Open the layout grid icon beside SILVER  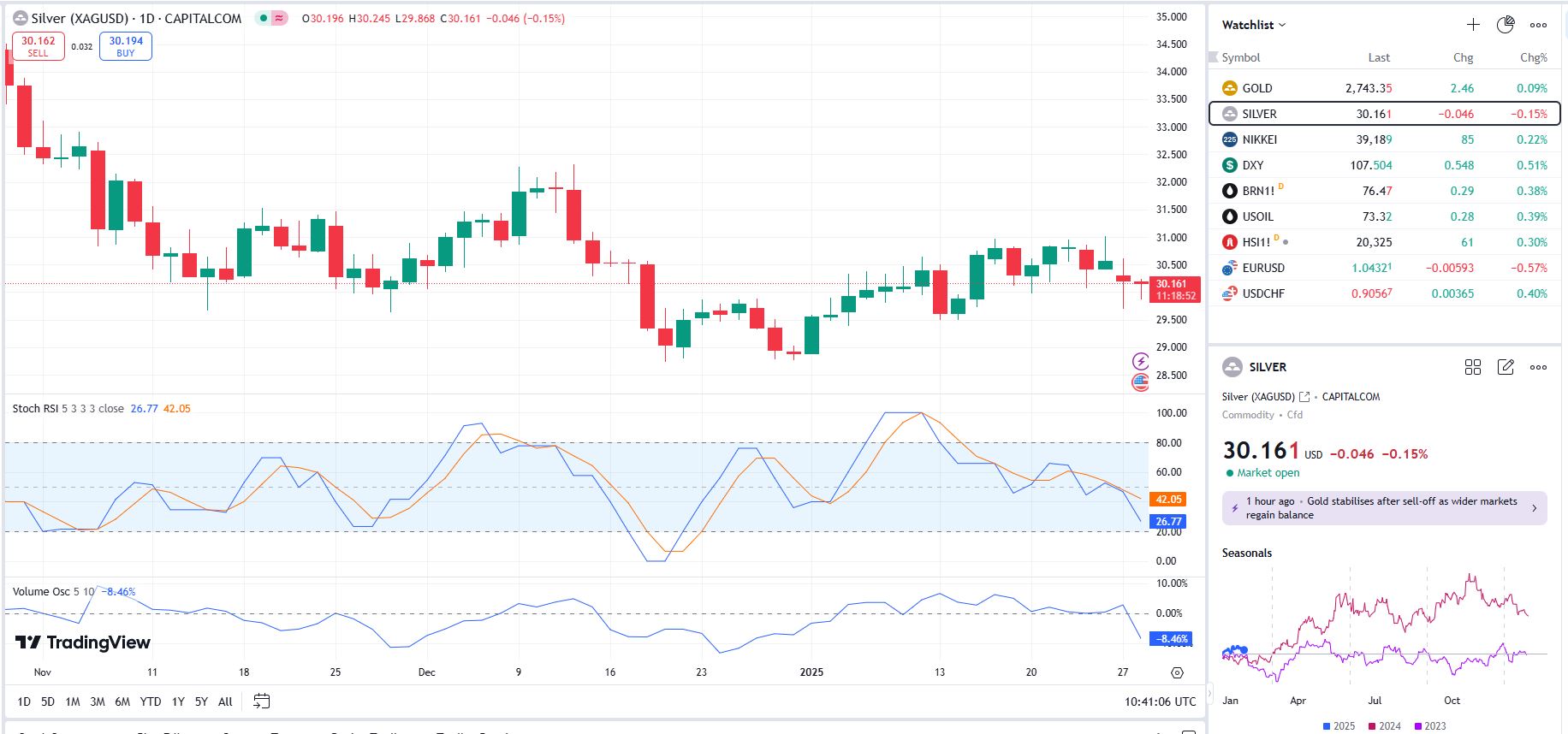click(x=1473, y=367)
